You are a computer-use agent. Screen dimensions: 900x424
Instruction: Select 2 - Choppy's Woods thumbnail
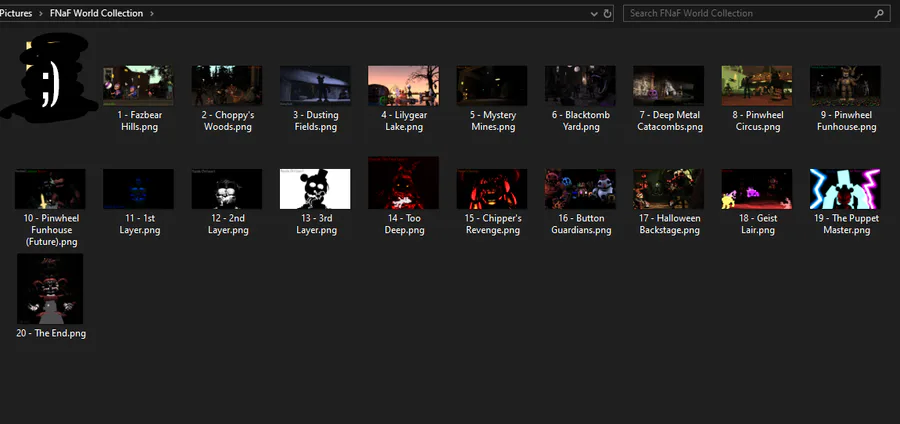coord(227,85)
